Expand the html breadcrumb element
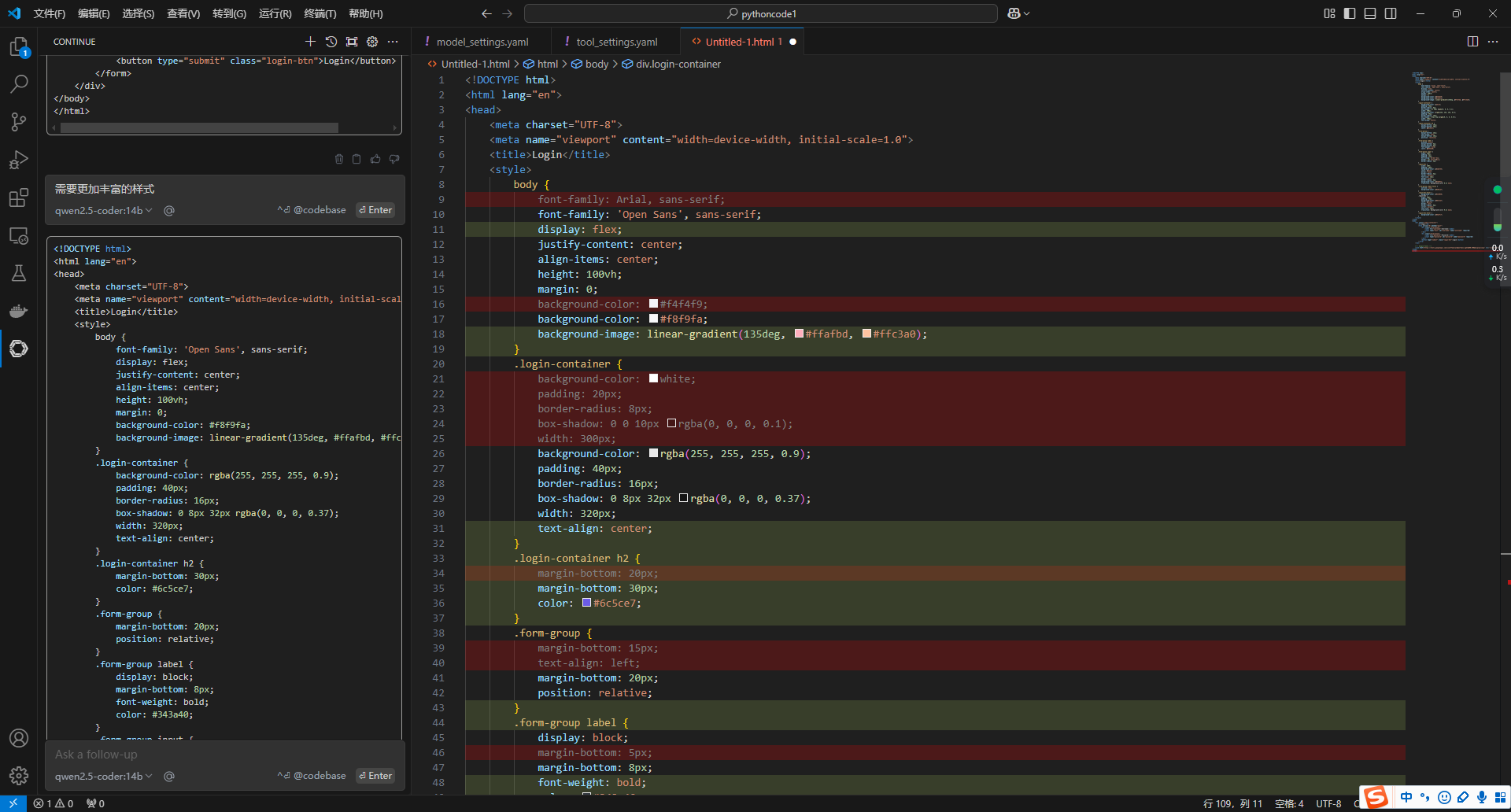Screen dimensions: 1511x812 [541, 64]
